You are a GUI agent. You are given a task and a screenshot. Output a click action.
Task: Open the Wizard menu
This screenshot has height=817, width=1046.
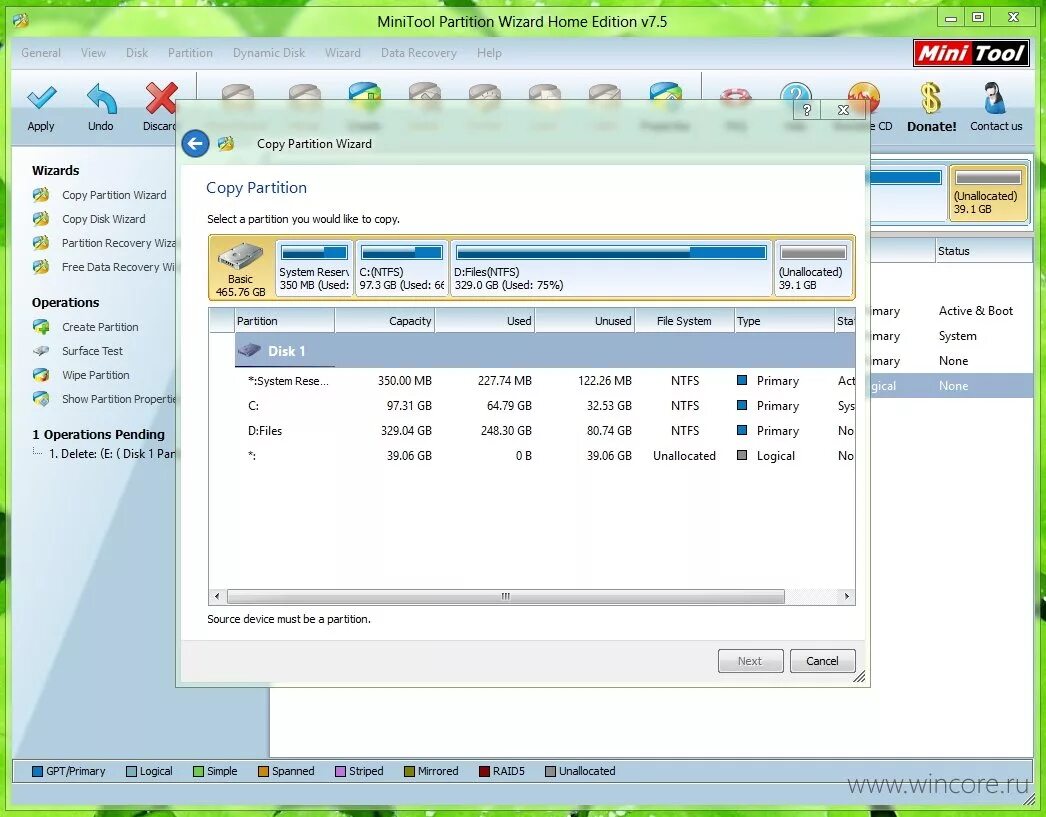343,53
